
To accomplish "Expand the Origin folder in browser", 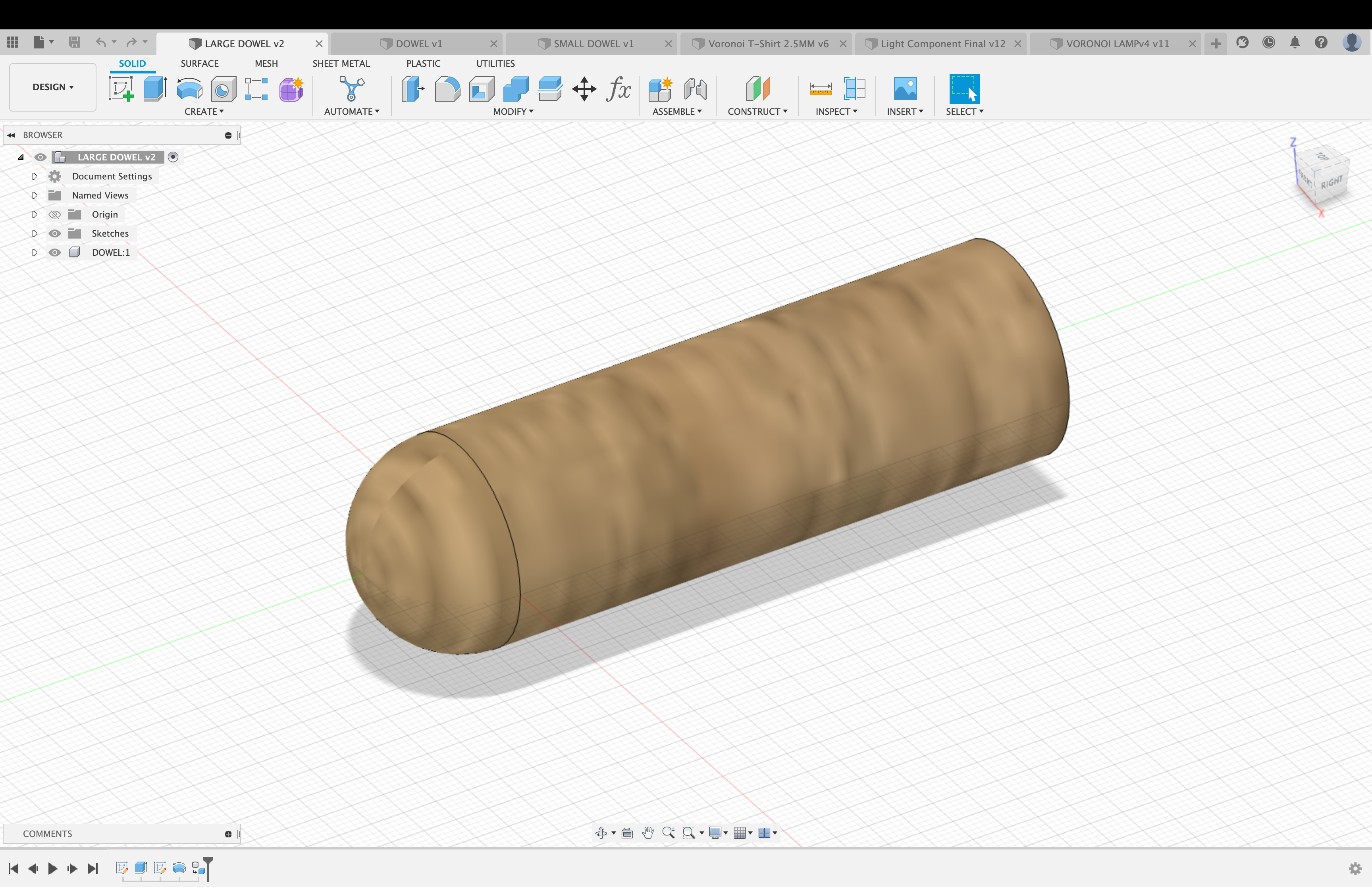I will point(35,214).
